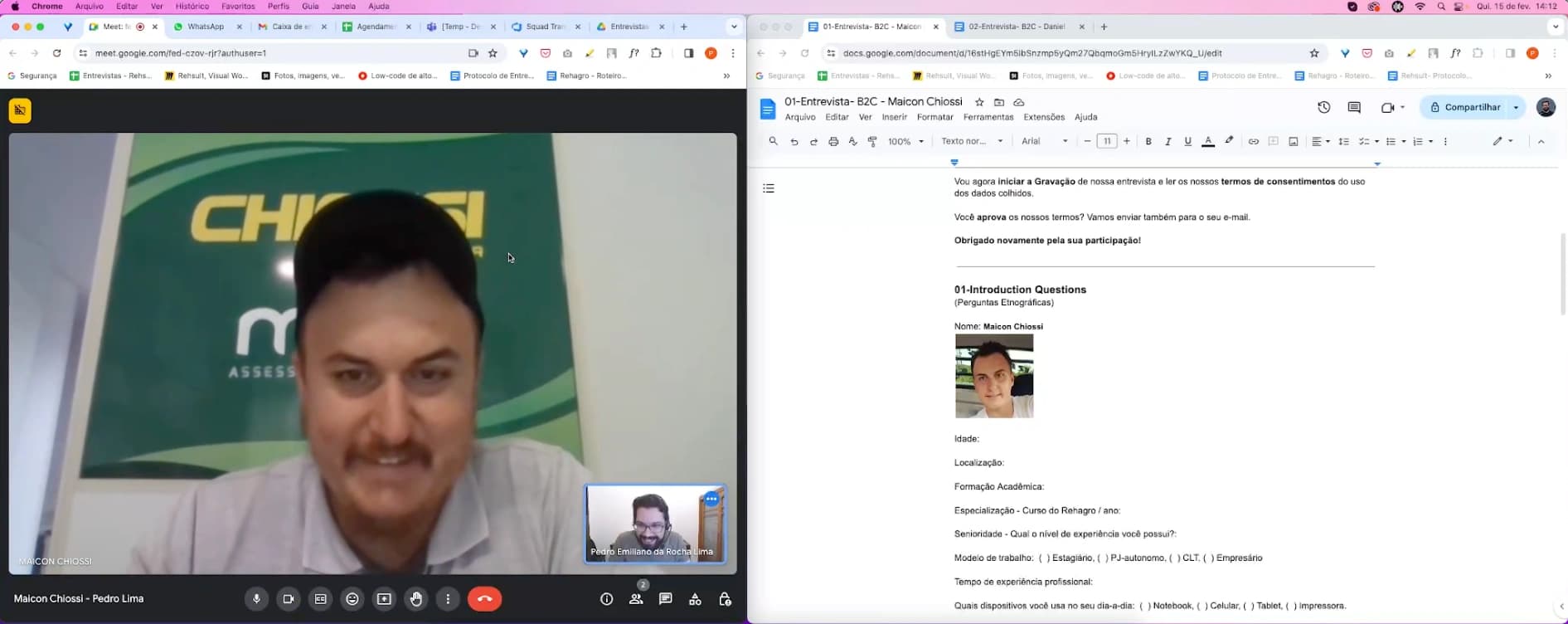Image resolution: width=1568 pixels, height=624 pixels.
Task: Show document outline icon
Action: point(769,188)
